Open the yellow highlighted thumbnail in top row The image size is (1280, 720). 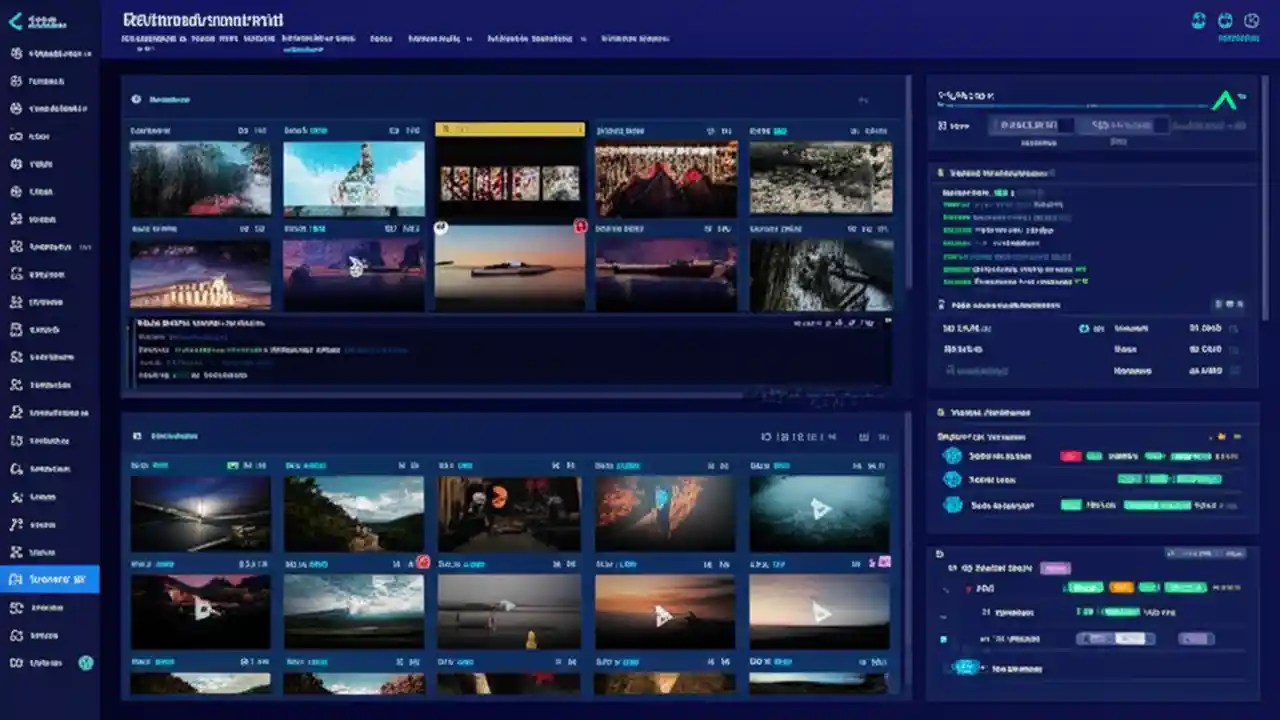510,129
